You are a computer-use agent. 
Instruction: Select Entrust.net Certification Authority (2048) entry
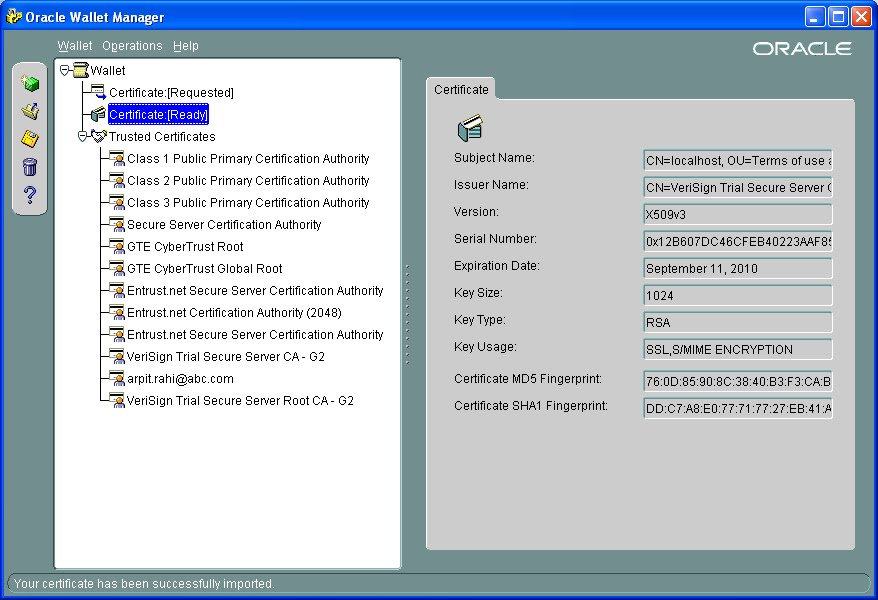tap(234, 312)
